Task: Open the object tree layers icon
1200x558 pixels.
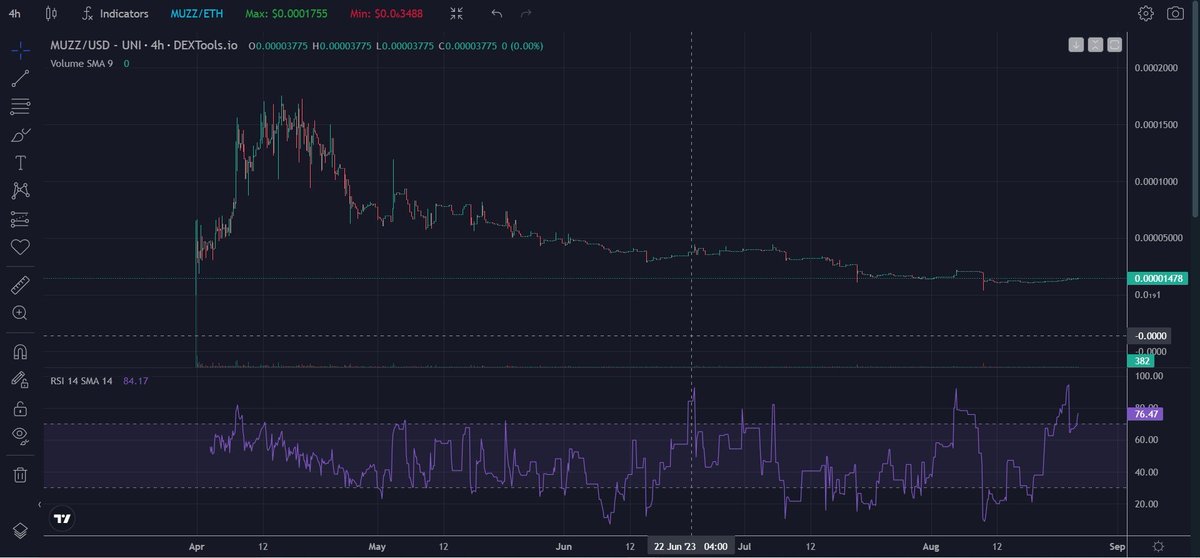Action: 19,530
